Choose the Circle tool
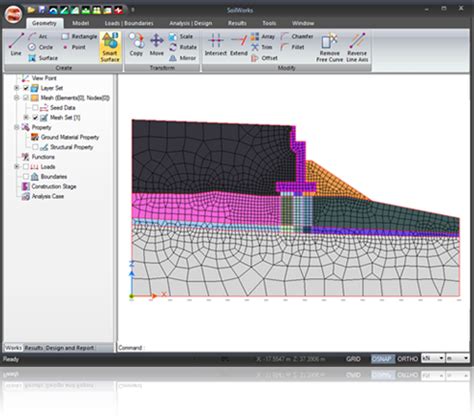Screen dimensions: 474x420 pyautogui.click(x=40, y=47)
